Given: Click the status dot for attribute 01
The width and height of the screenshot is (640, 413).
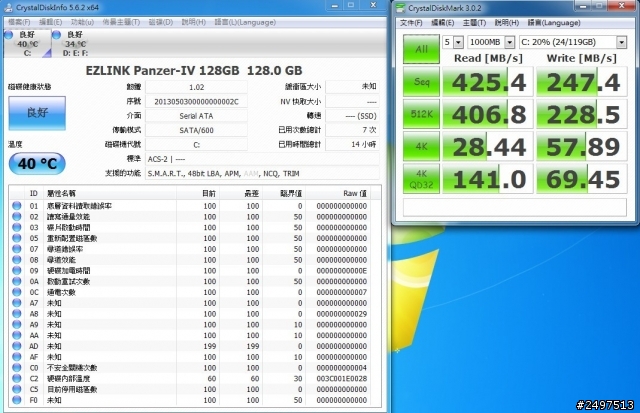Looking at the screenshot, I should tap(17, 206).
